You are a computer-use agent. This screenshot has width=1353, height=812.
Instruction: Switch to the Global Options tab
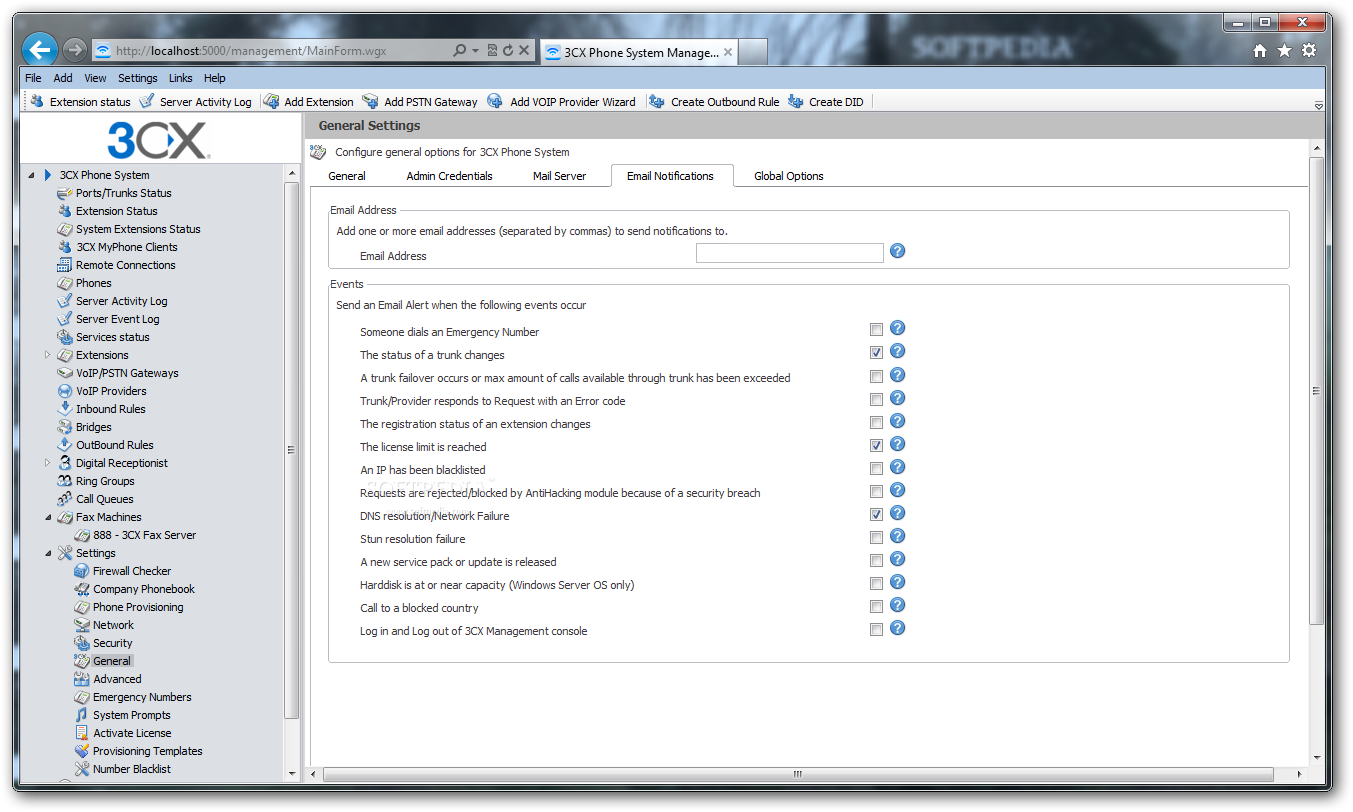(x=789, y=176)
